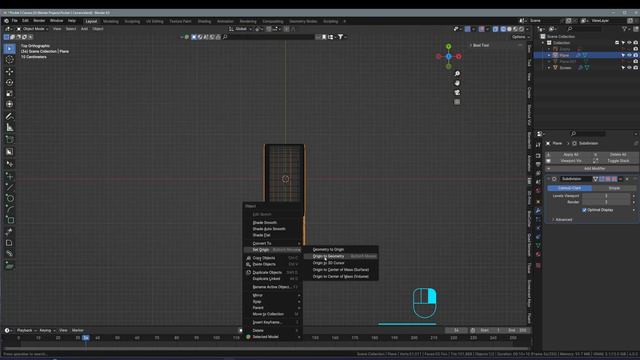
Task: Click the Blender logo menu icon
Action: coord(6,21)
